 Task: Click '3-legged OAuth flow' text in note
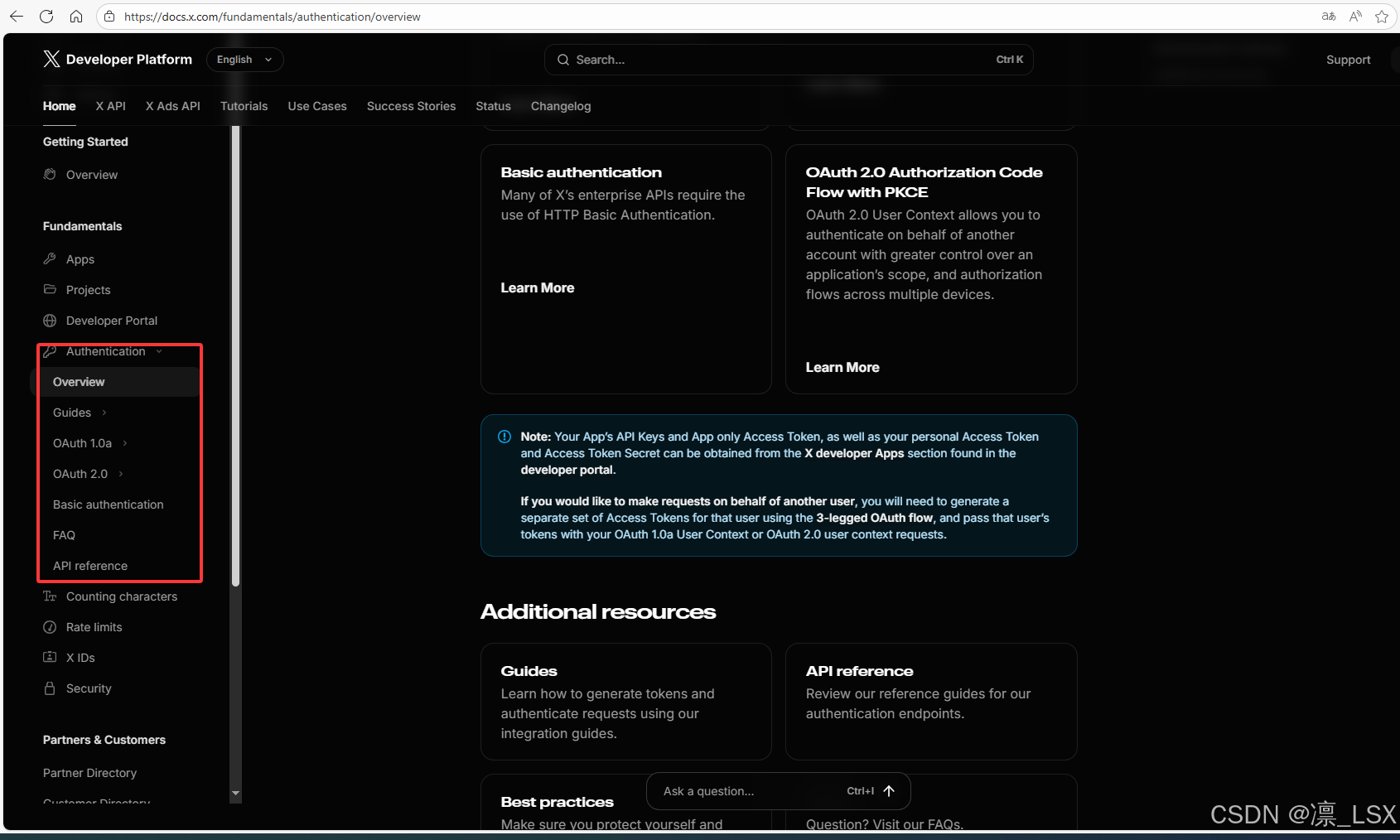[x=875, y=518]
